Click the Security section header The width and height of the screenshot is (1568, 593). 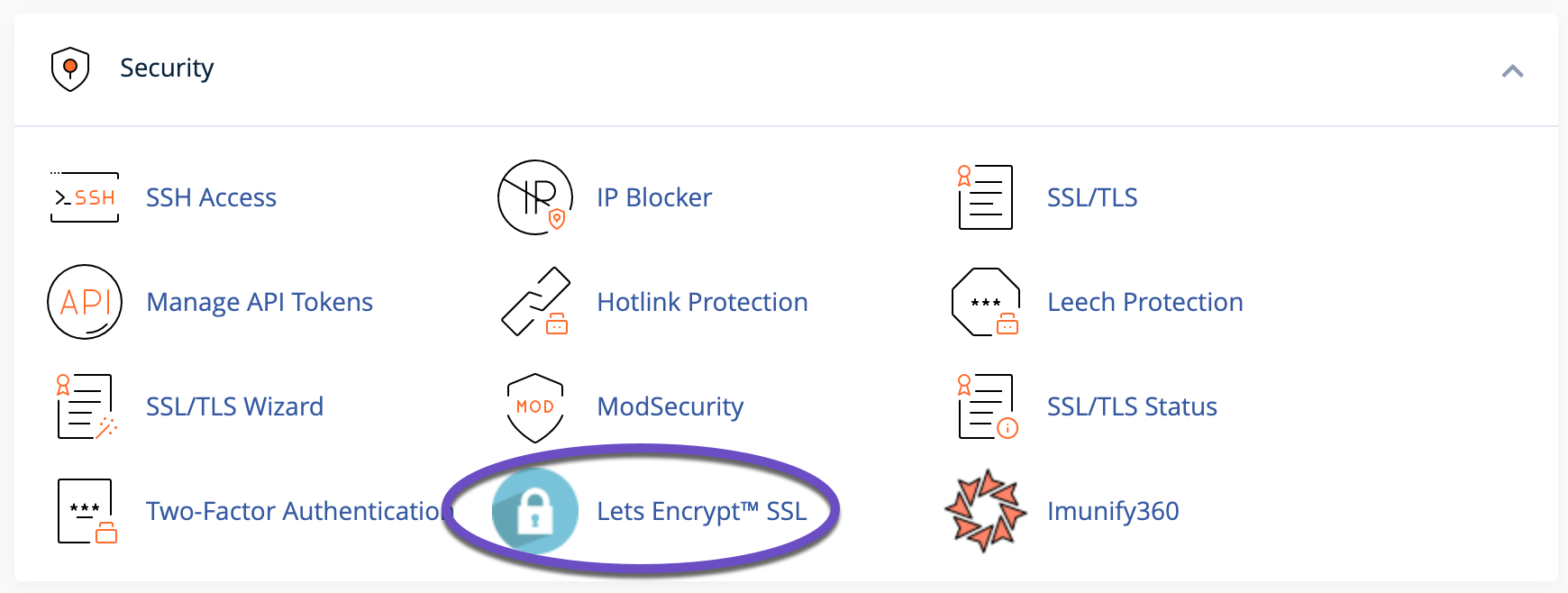[x=168, y=67]
